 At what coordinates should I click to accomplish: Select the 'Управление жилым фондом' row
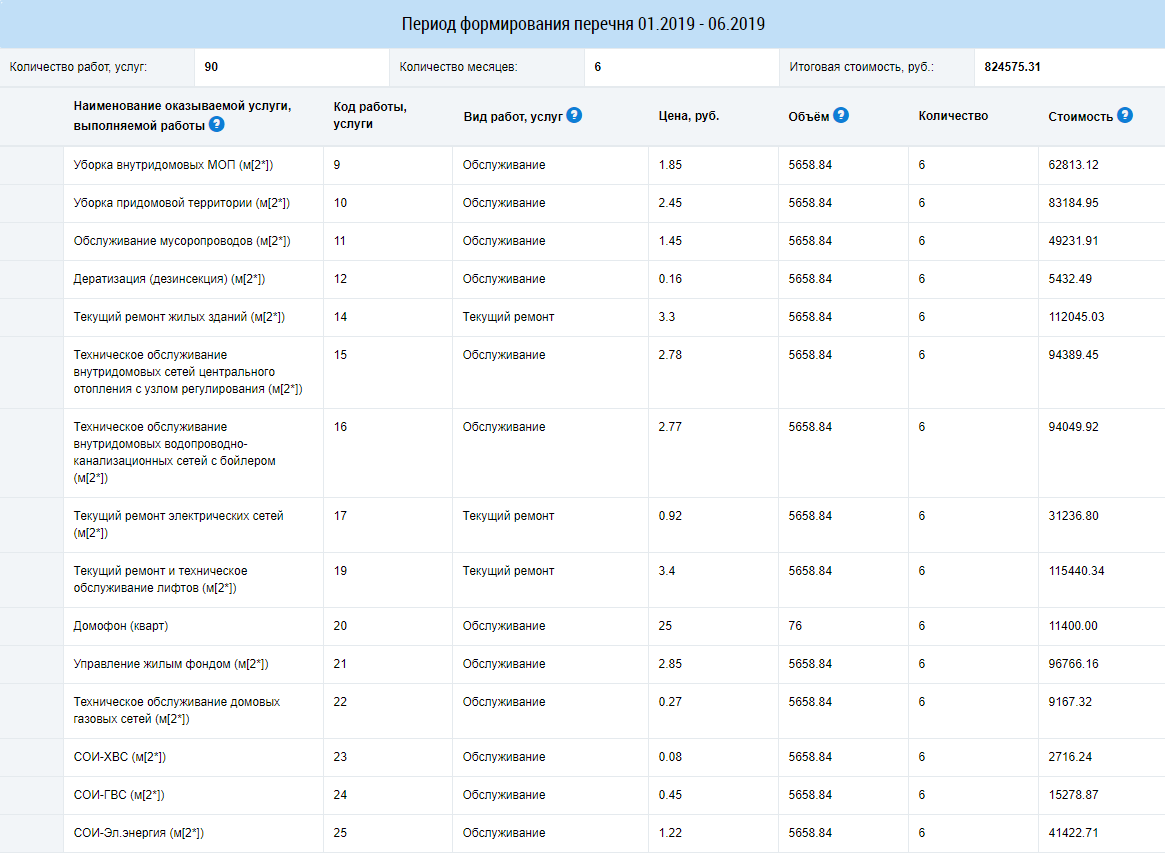pos(170,664)
